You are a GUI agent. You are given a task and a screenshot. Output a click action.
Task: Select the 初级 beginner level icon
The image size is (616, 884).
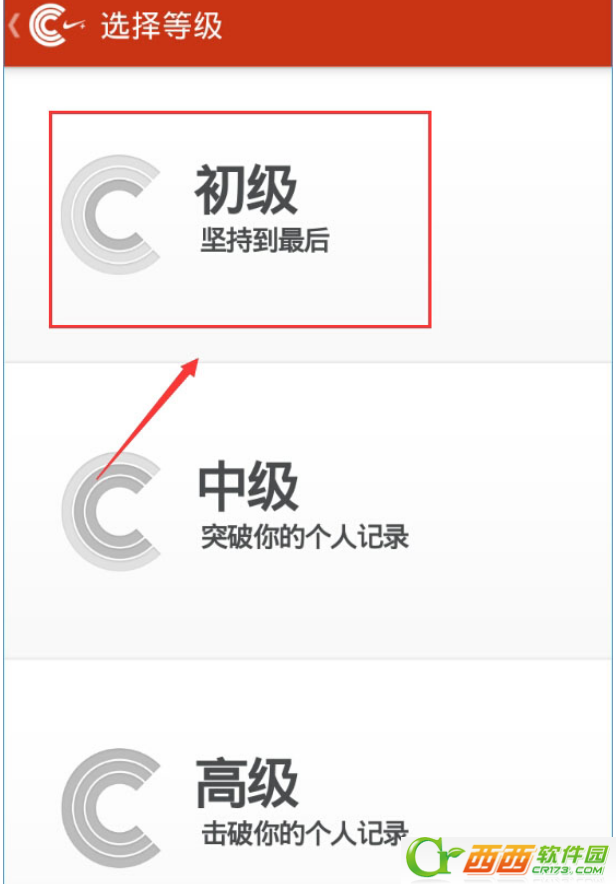(110, 215)
